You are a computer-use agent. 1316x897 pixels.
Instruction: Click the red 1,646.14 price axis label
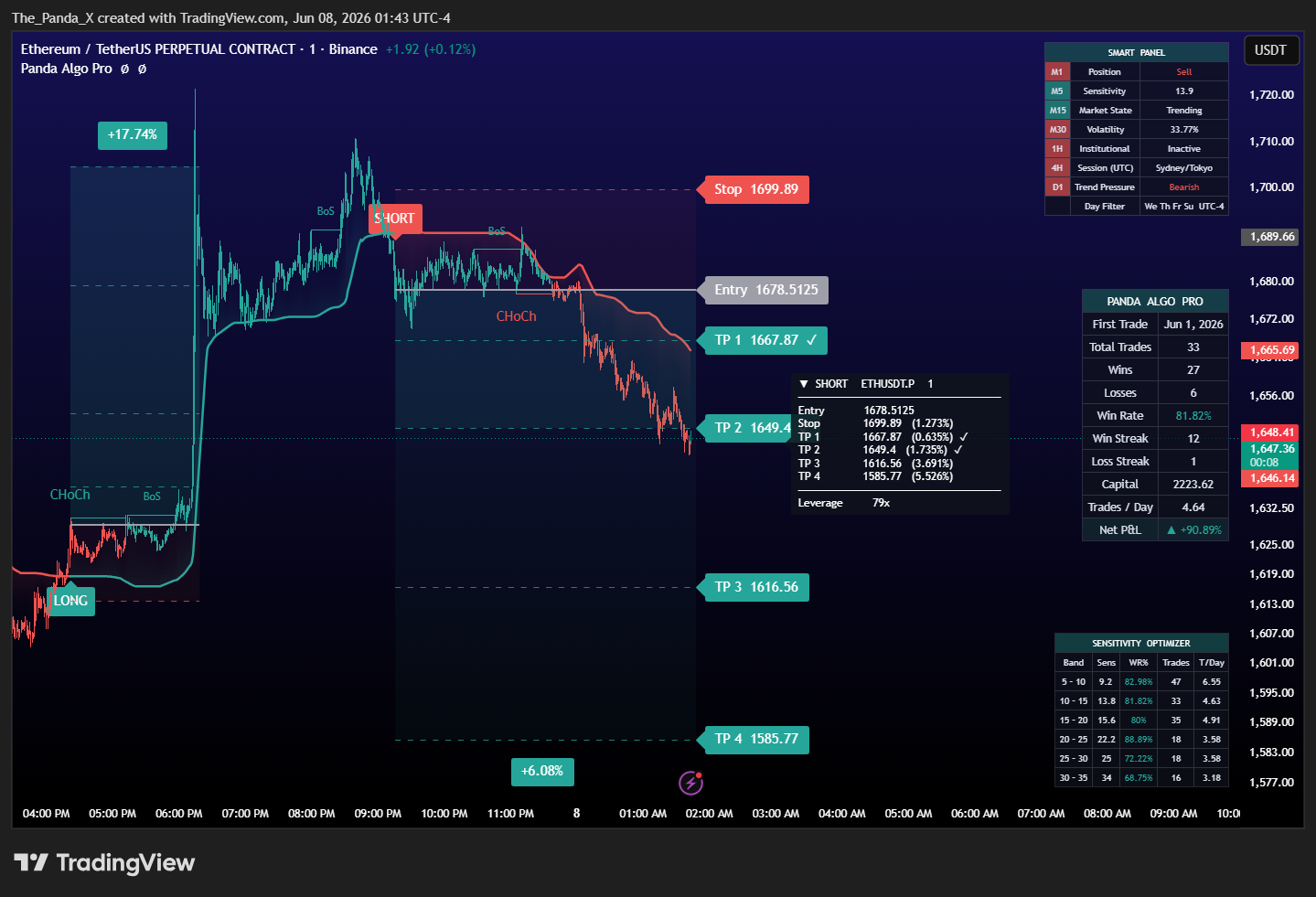pyautogui.click(x=1272, y=478)
